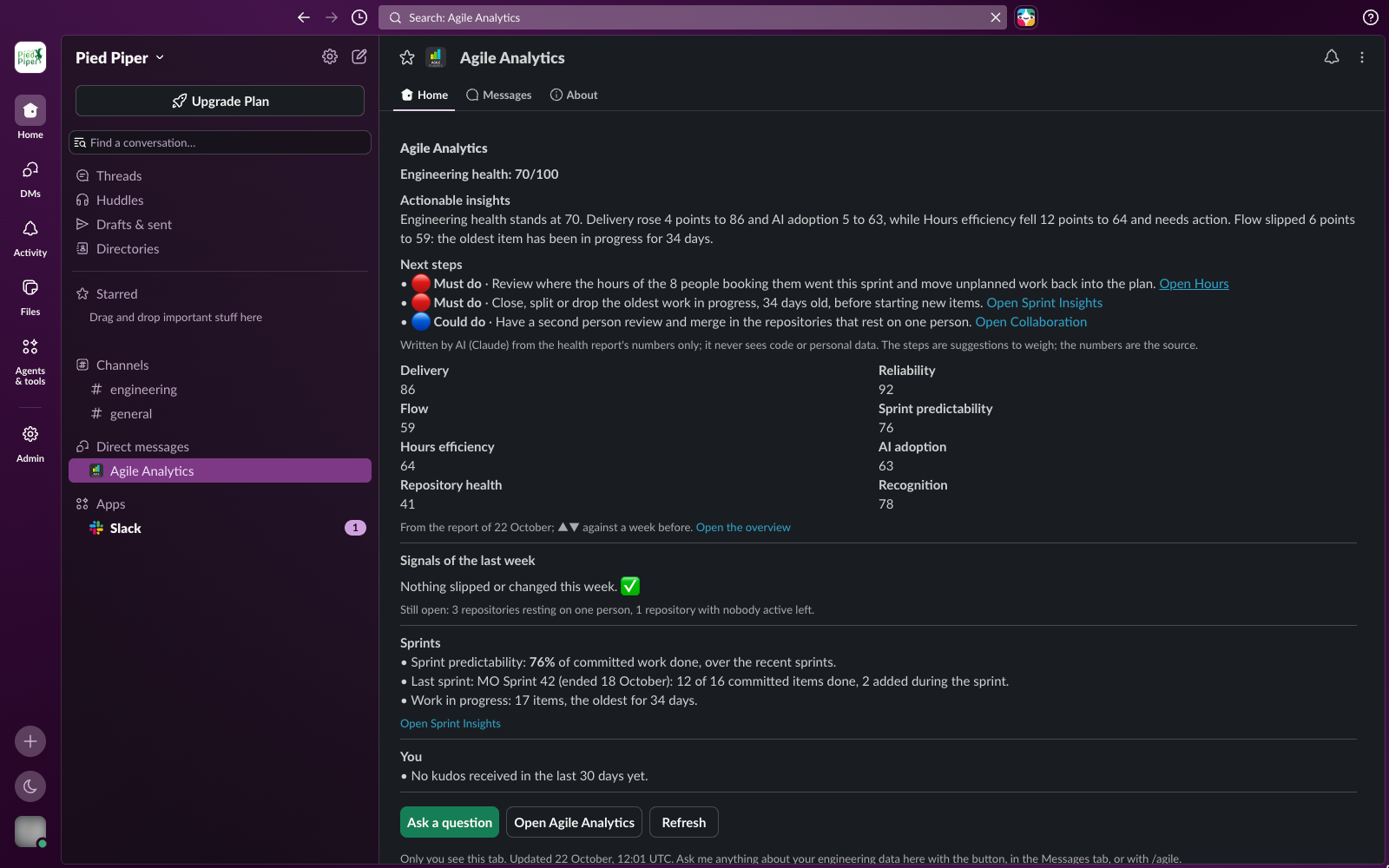Open Huddles in the sidebar
The width and height of the screenshot is (1389, 868).
[x=220, y=201]
